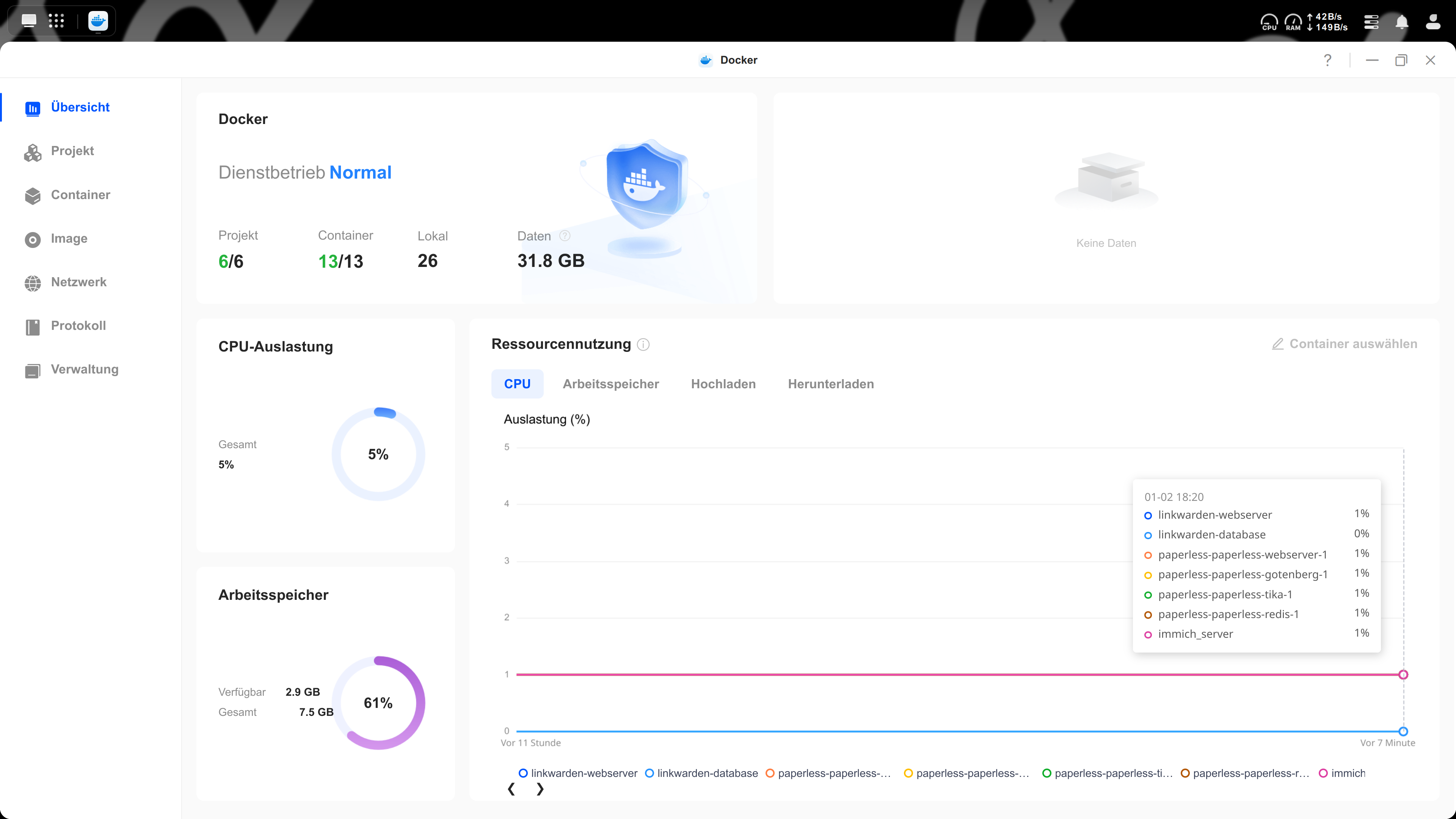Open app launcher grid in top bar
1456x819 pixels.
[56, 21]
